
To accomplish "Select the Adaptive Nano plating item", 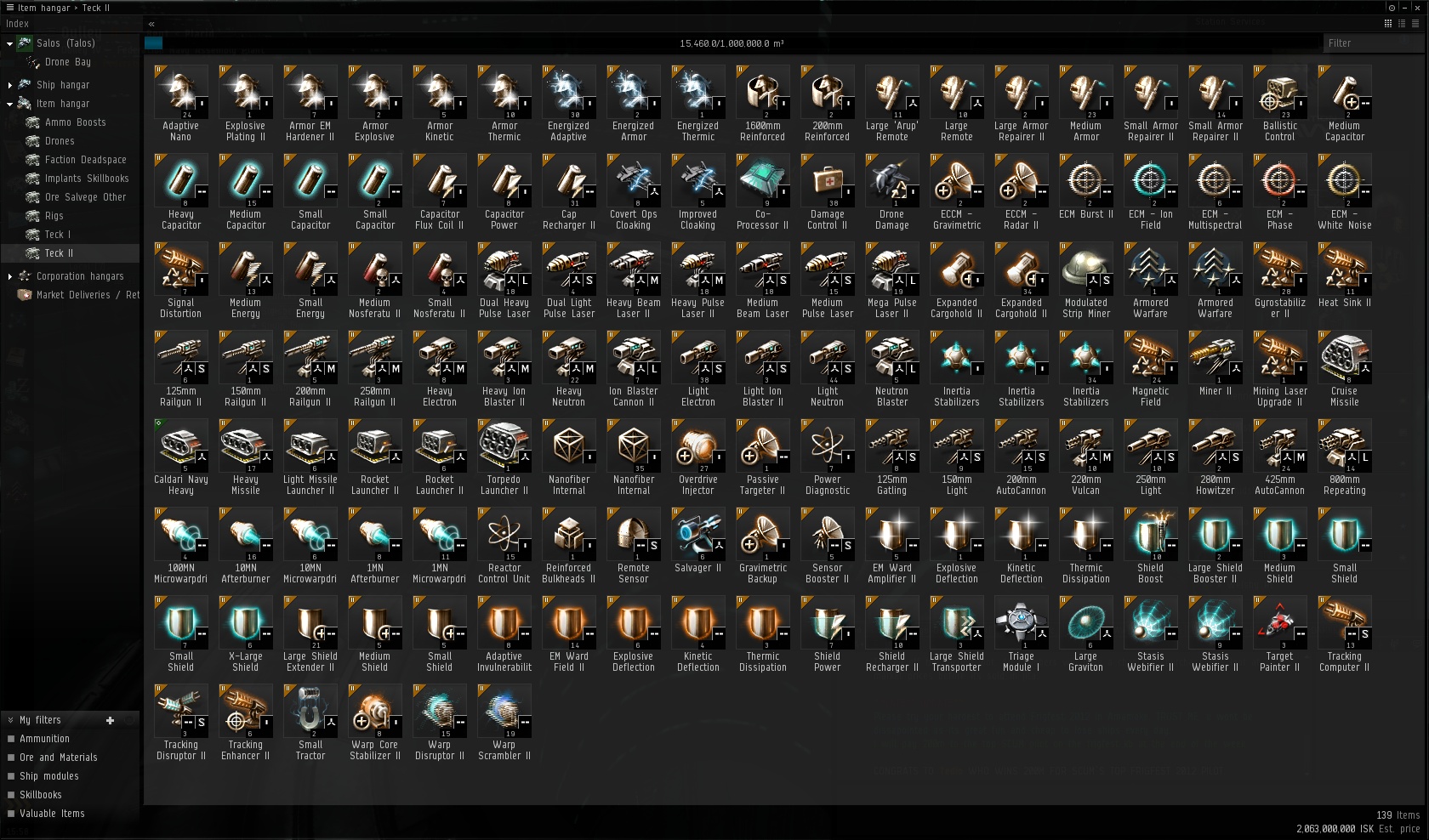I will [181, 93].
